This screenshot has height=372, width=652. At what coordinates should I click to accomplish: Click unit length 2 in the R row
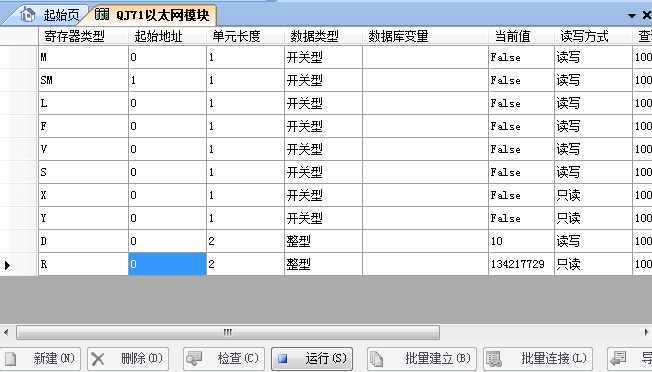(245, 264)
